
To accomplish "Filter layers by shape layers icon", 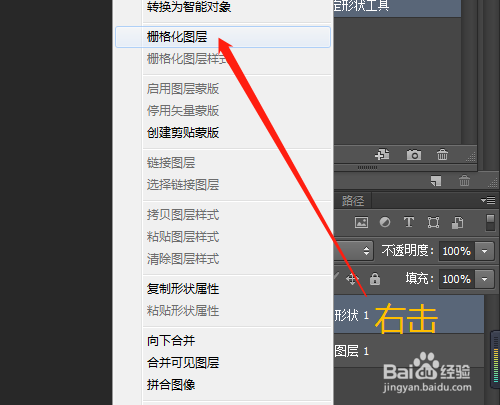I will pyautogui.click(x=433, y=222).
